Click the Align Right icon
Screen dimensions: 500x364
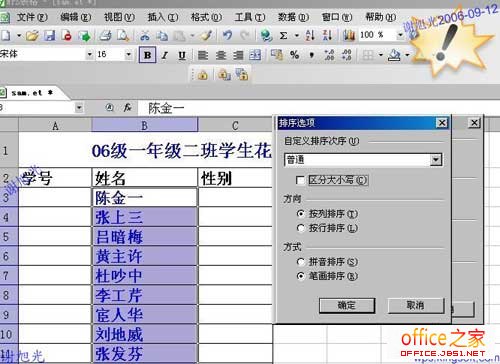tap(238, 55)
